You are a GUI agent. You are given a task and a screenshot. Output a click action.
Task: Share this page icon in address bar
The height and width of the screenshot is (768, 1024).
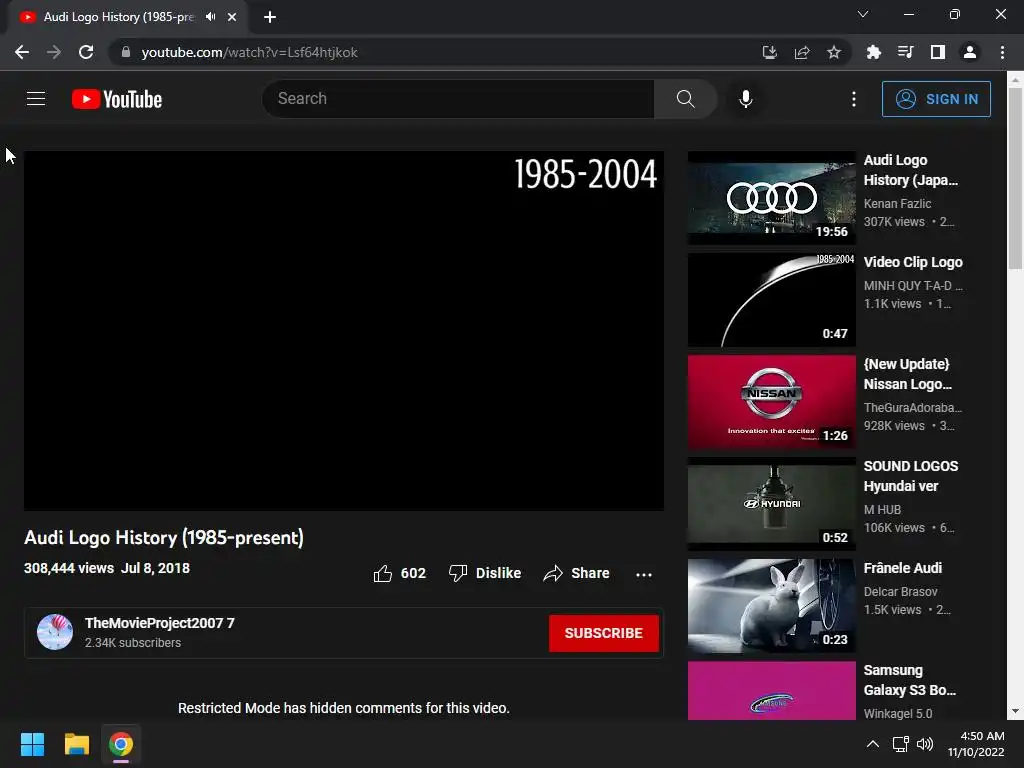[802, 52]
